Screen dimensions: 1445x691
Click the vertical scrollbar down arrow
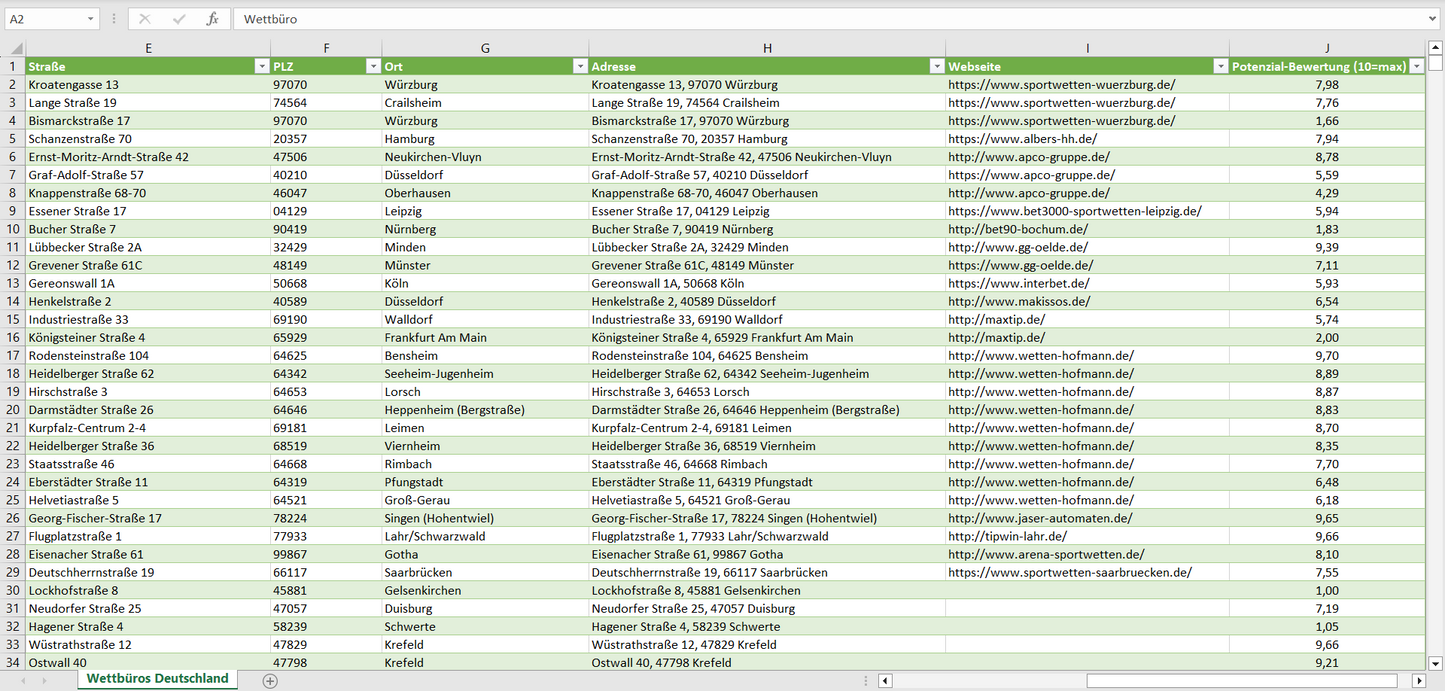[1436, 662]
